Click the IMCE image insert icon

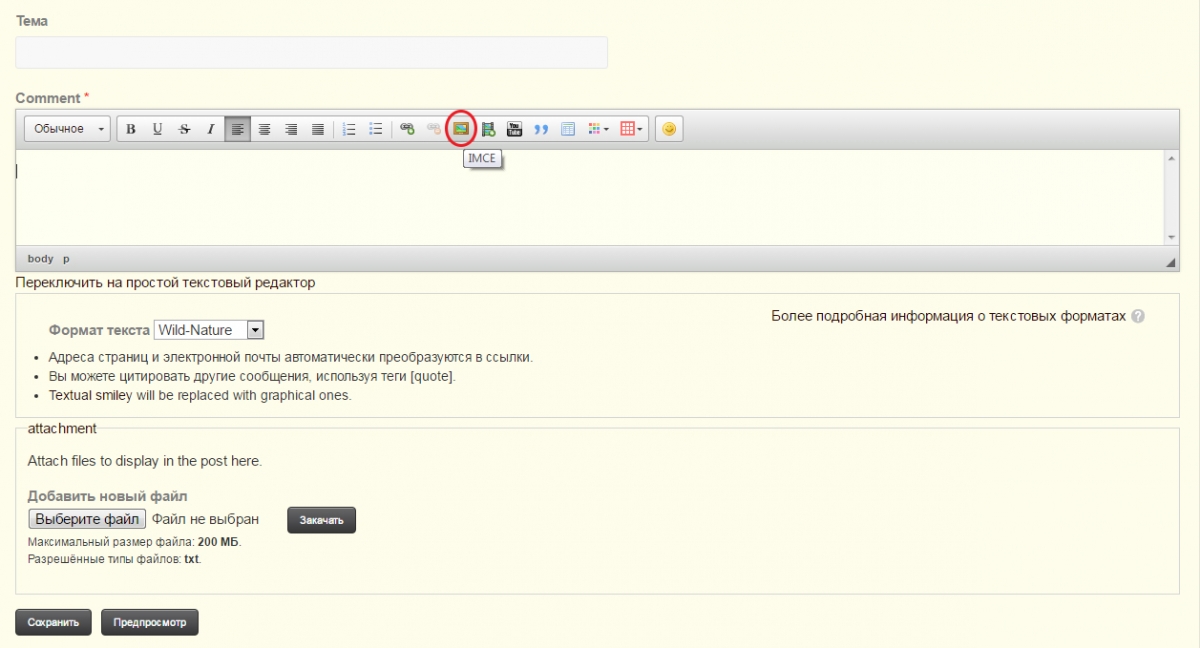(460, 129)
